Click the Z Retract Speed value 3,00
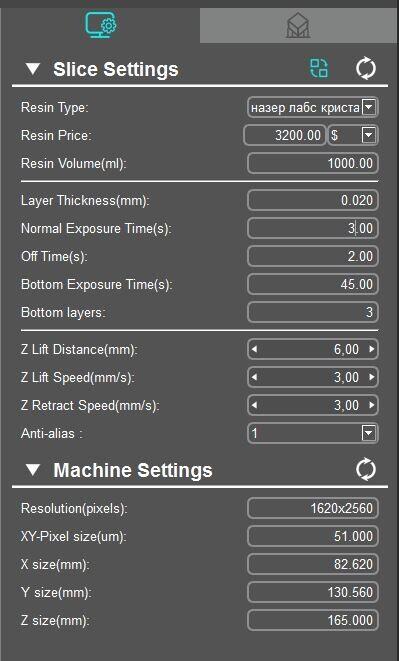 pos(346,405)
